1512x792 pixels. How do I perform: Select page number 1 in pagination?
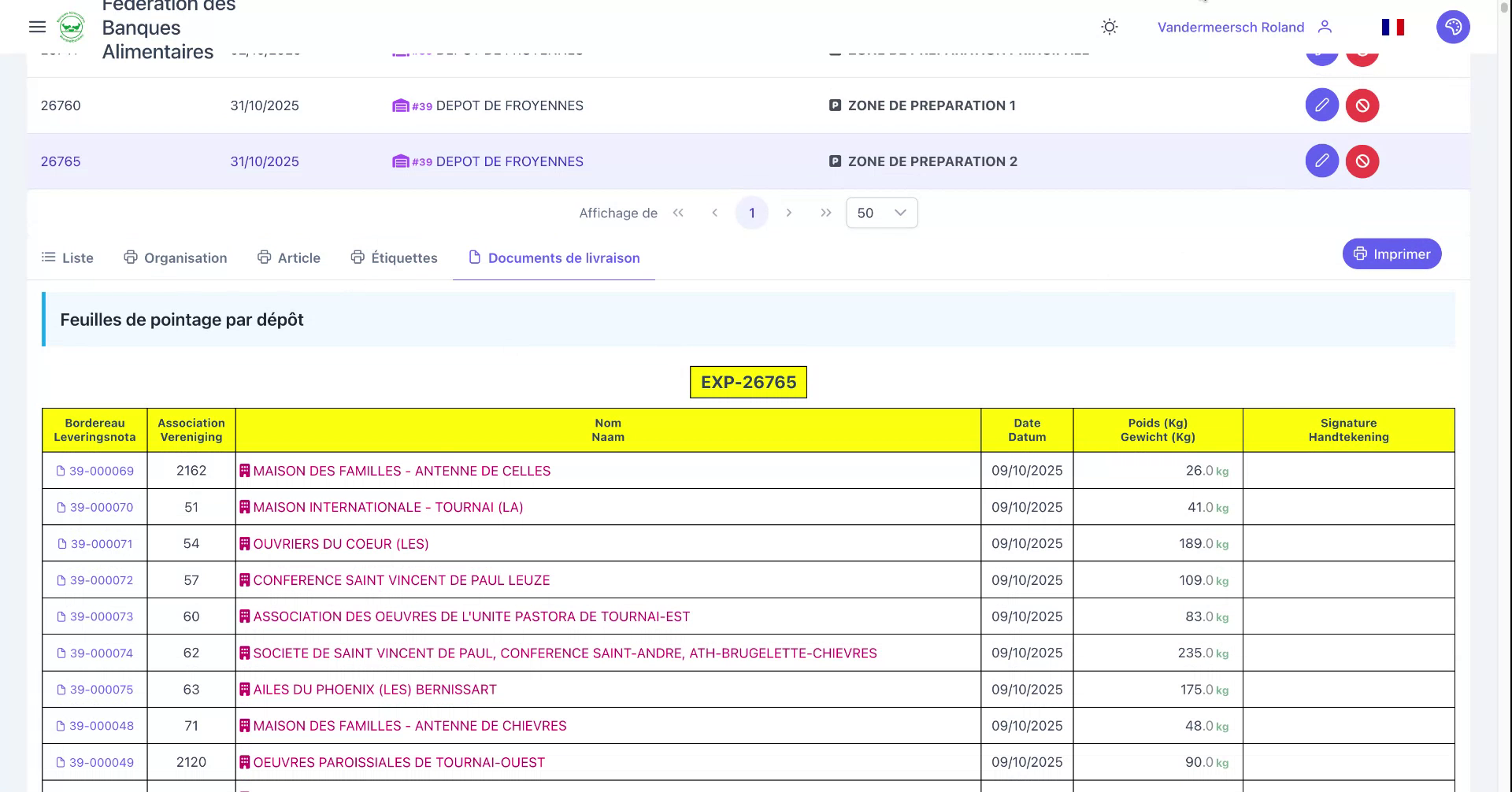pos(752,213)
